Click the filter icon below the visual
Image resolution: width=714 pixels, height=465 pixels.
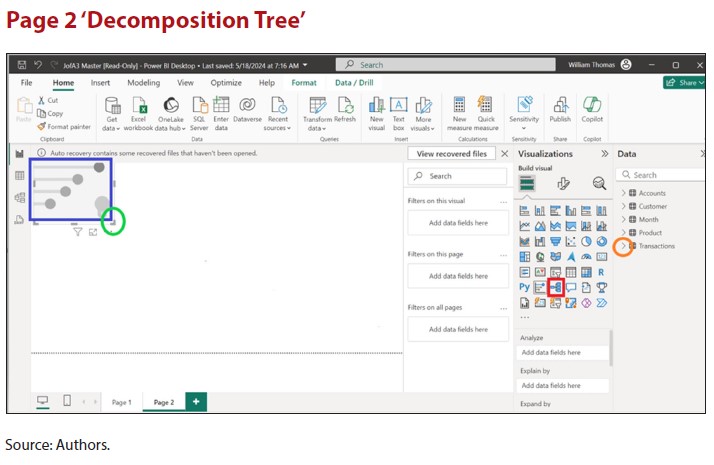coord(77,232)
